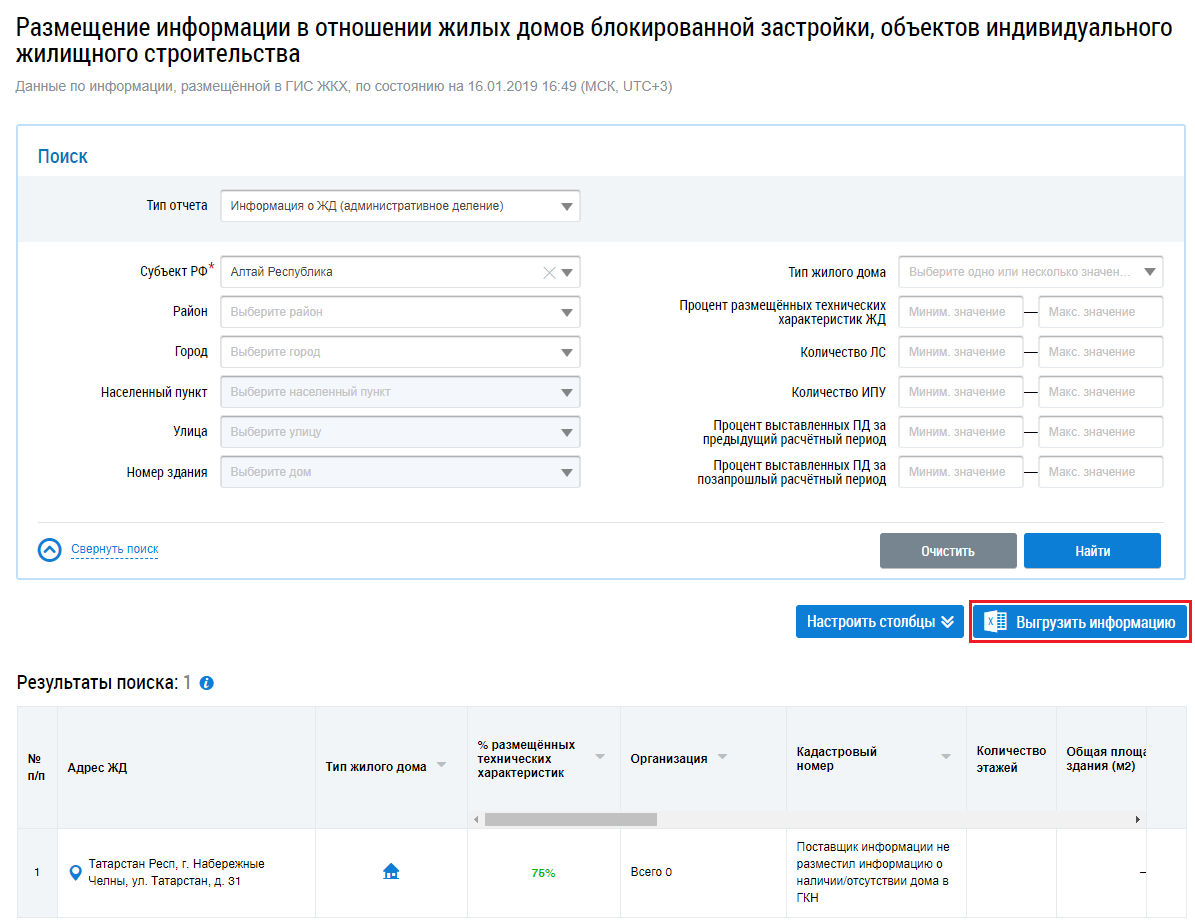The image size is (1195, 924).
Task: Open Настроить столбцы column settings
Action: pyautogui.click(x=879, y=622)
